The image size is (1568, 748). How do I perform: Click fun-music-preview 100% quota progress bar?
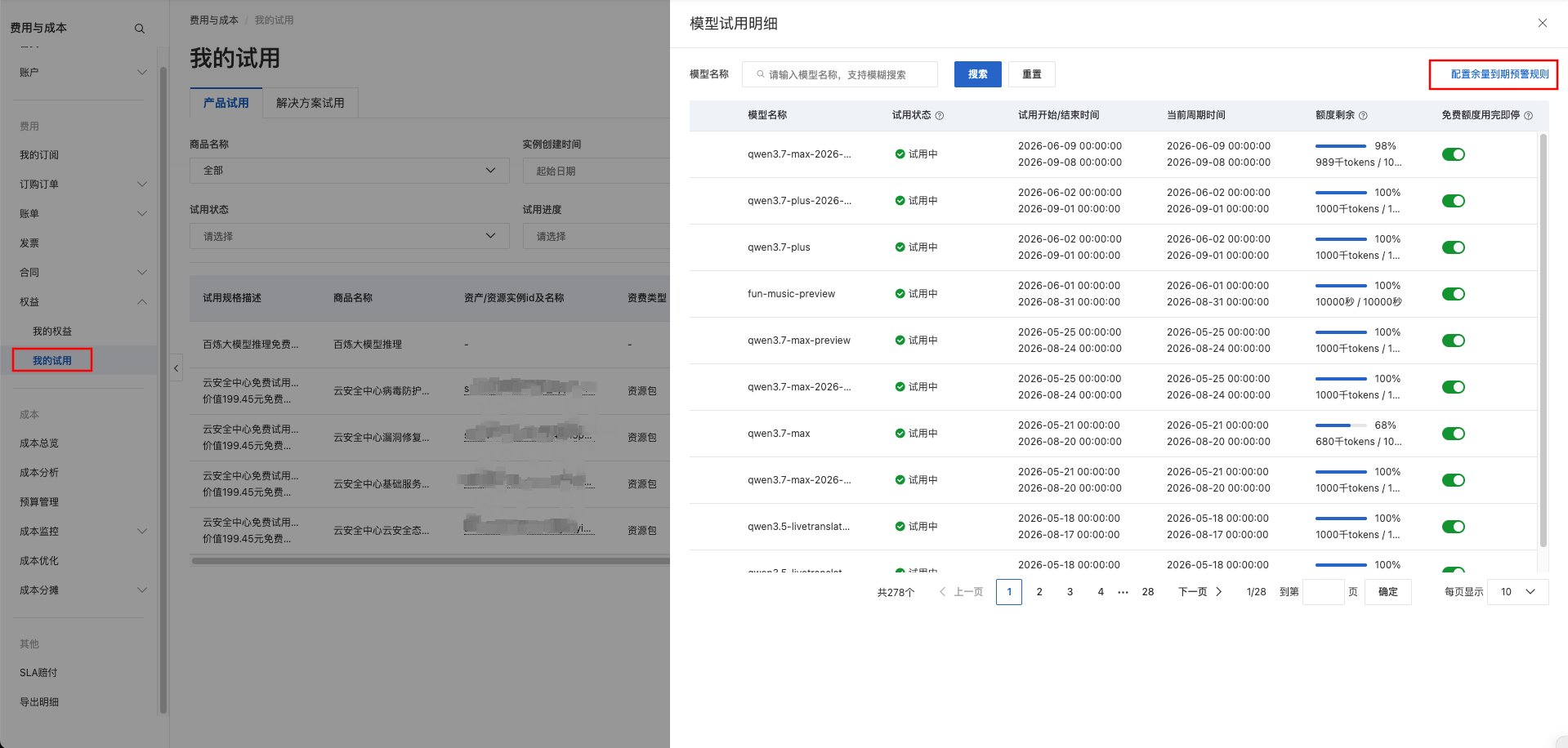1341,286
